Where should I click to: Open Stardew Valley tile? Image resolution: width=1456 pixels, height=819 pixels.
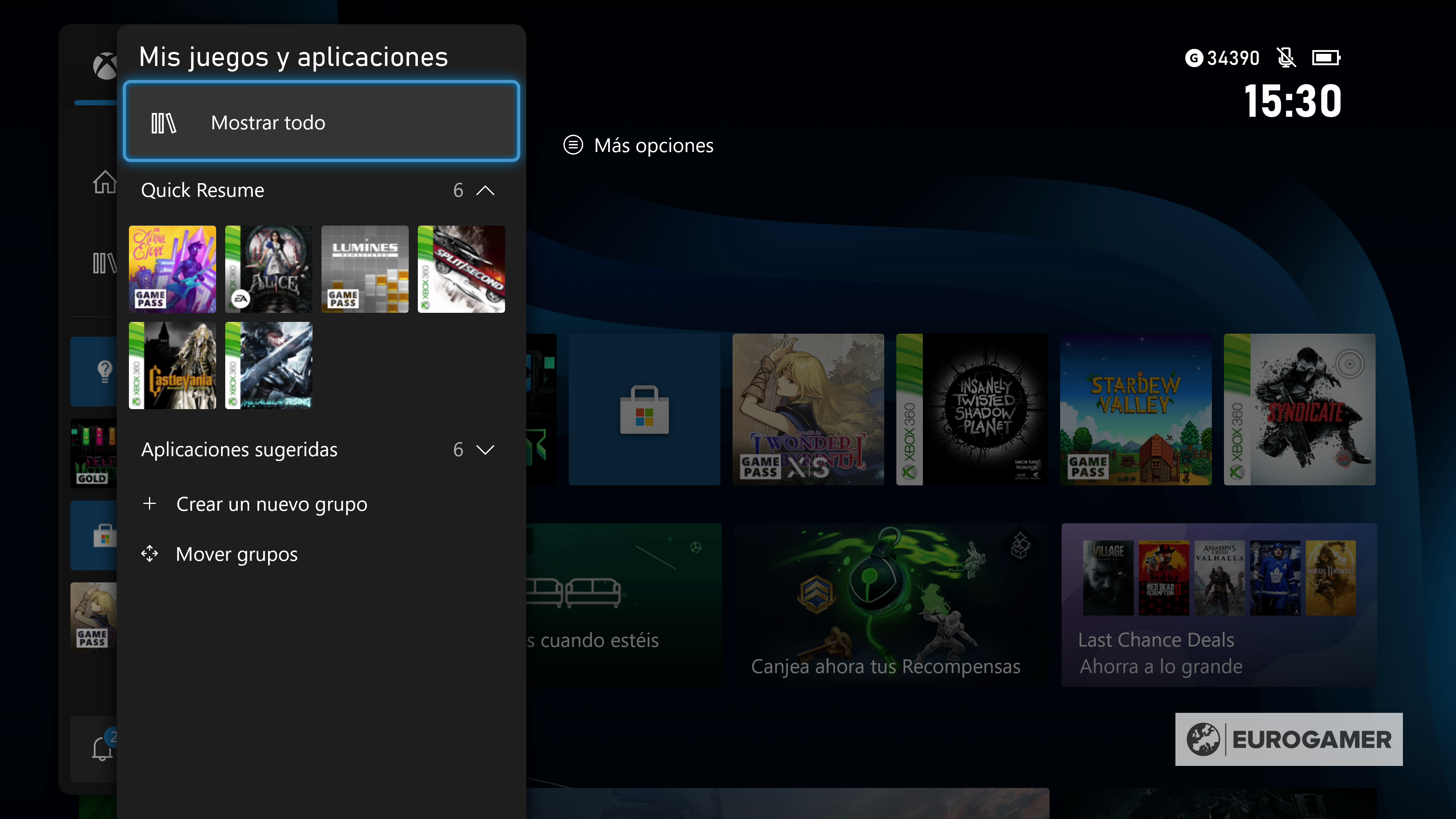tap(1136, 409)
